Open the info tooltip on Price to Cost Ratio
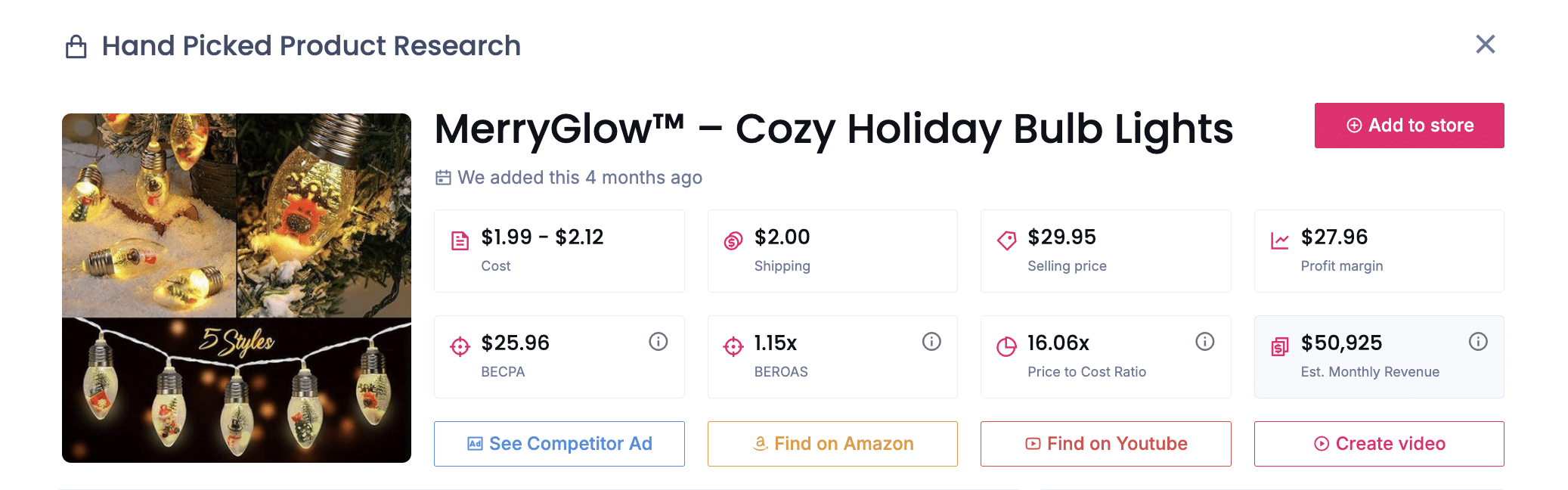 [x=1204, y=341]
